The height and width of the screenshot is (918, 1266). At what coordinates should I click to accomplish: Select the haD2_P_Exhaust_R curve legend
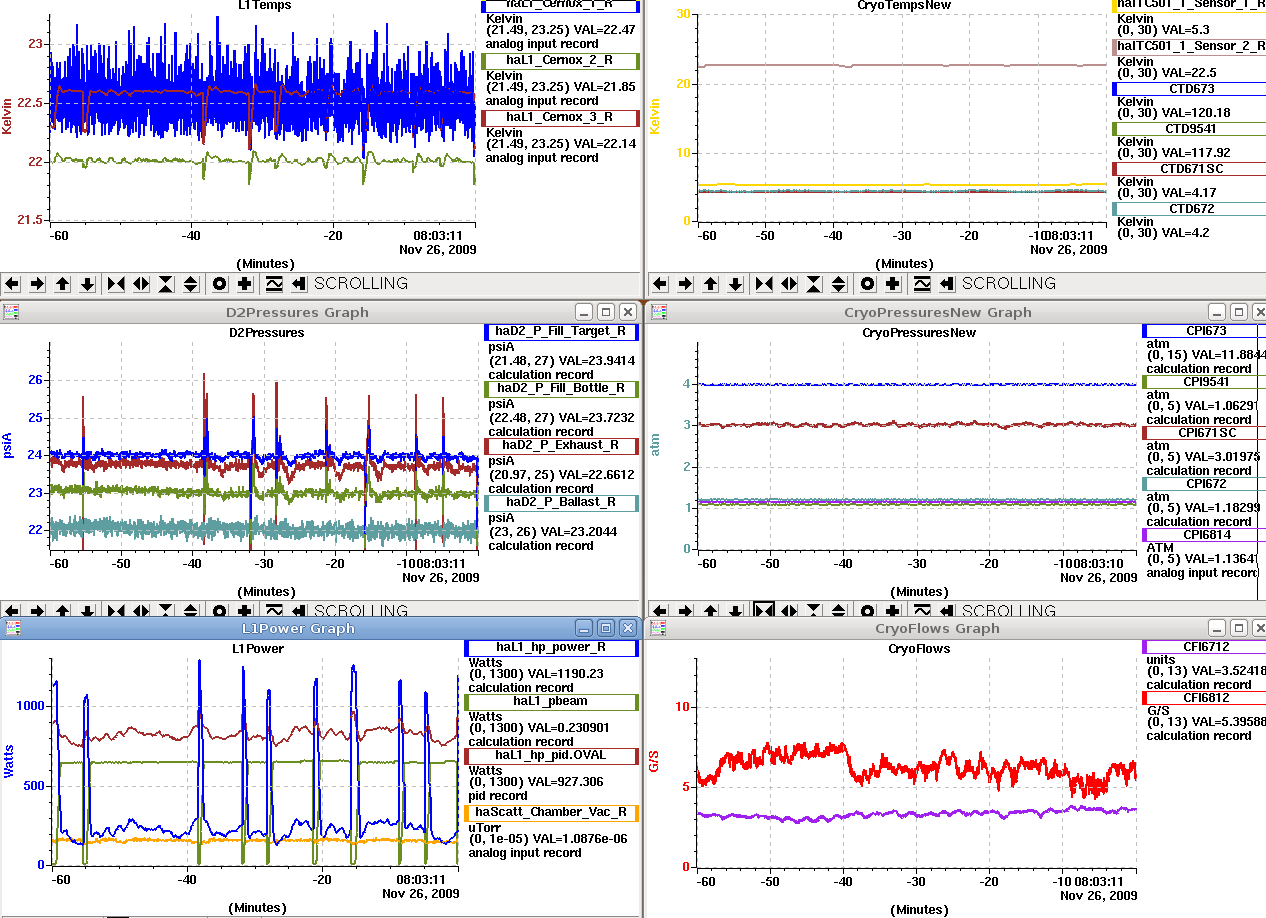(560, 445)
